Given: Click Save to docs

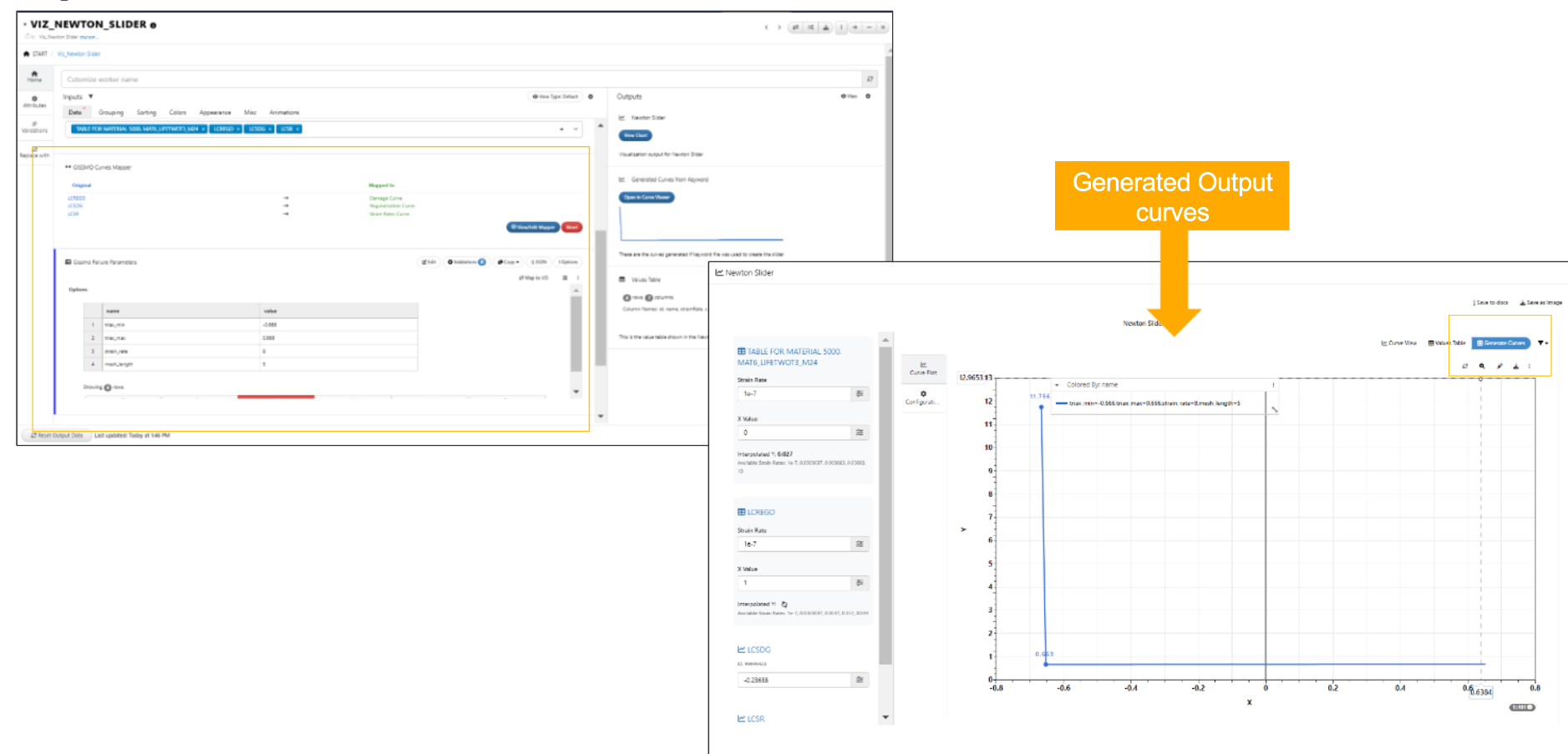Looking at the screenshot, I should pos(1490,302).
